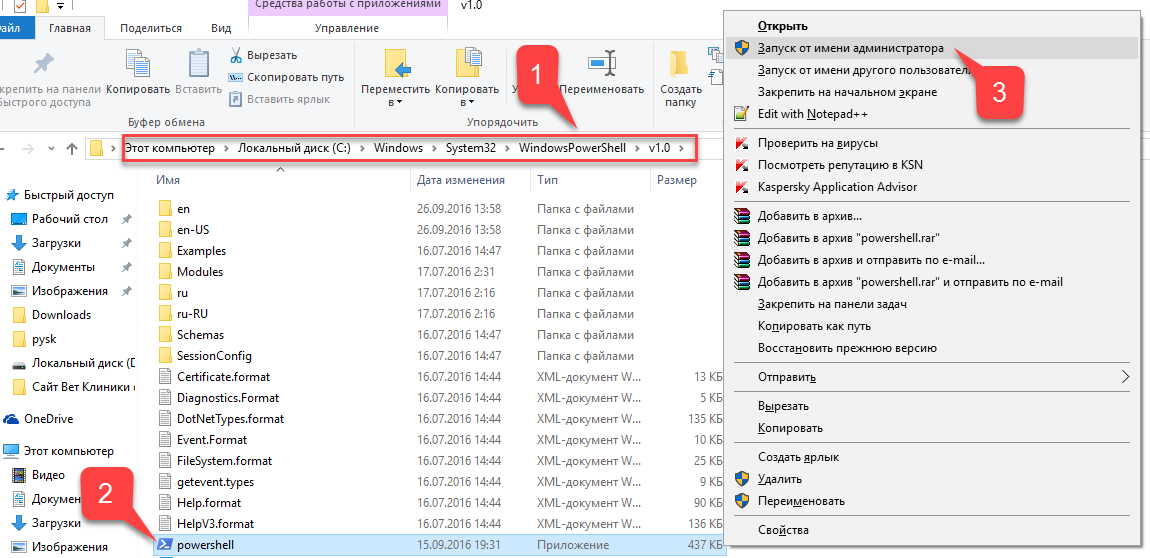Screen dimensions: 1150x558
Task: Switch to the Share ribbon tab
Action: point(150,29)
